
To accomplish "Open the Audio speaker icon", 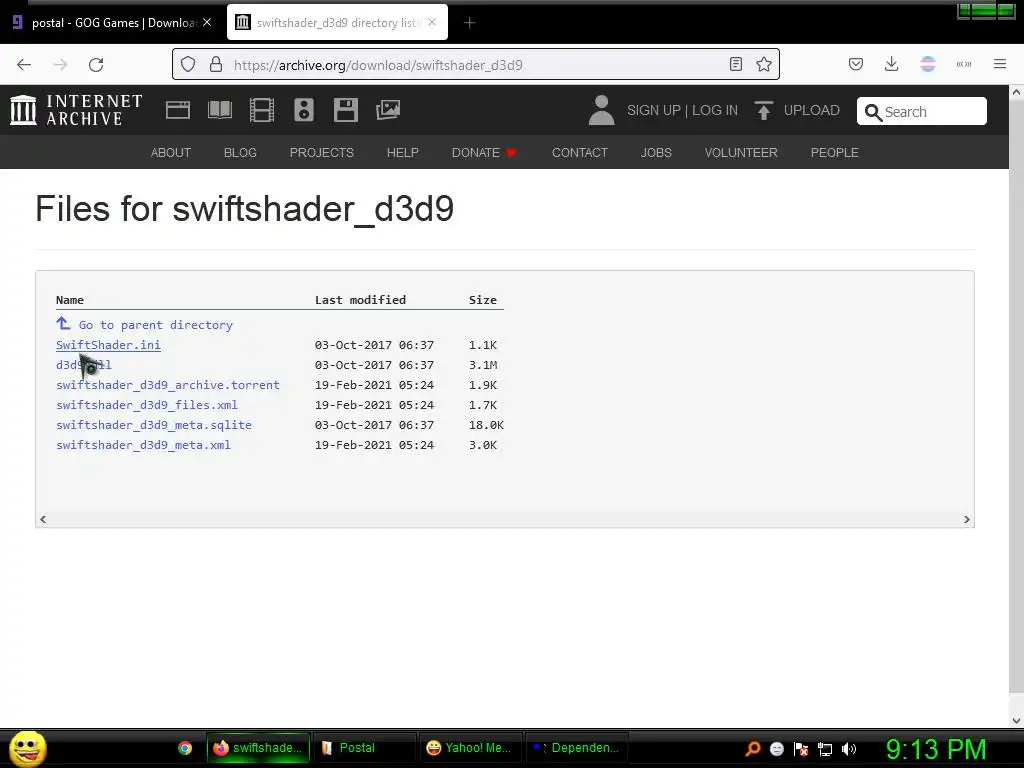I will point(304,110).
